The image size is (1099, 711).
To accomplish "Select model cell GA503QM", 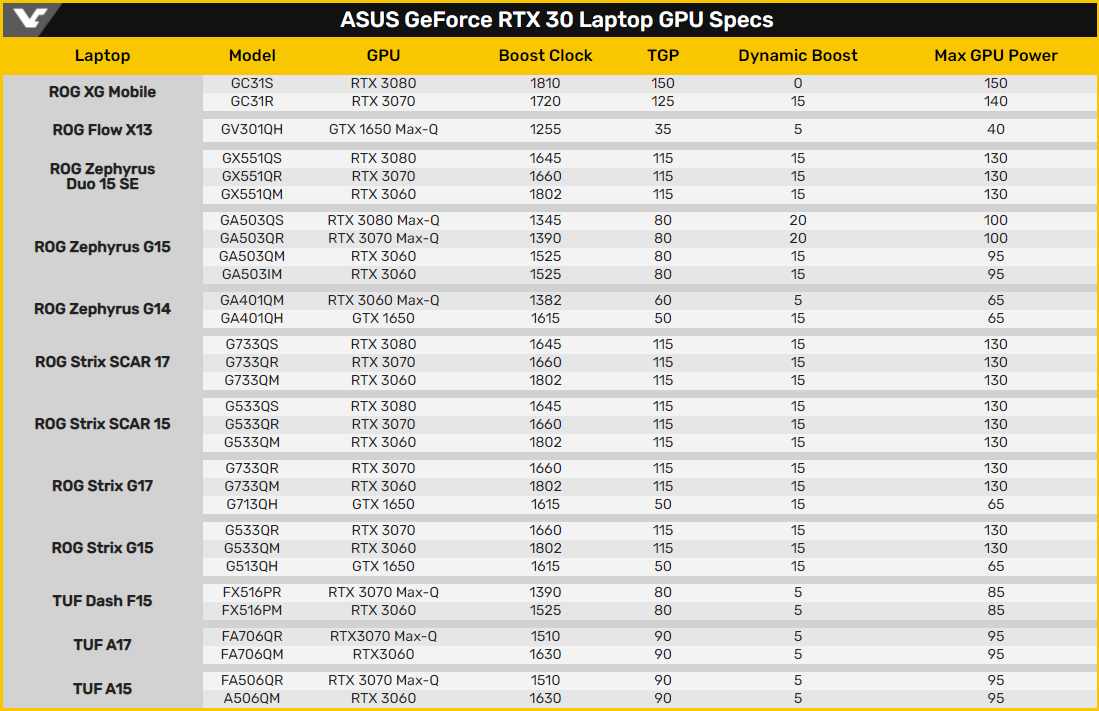I will [x=252, y=256].
